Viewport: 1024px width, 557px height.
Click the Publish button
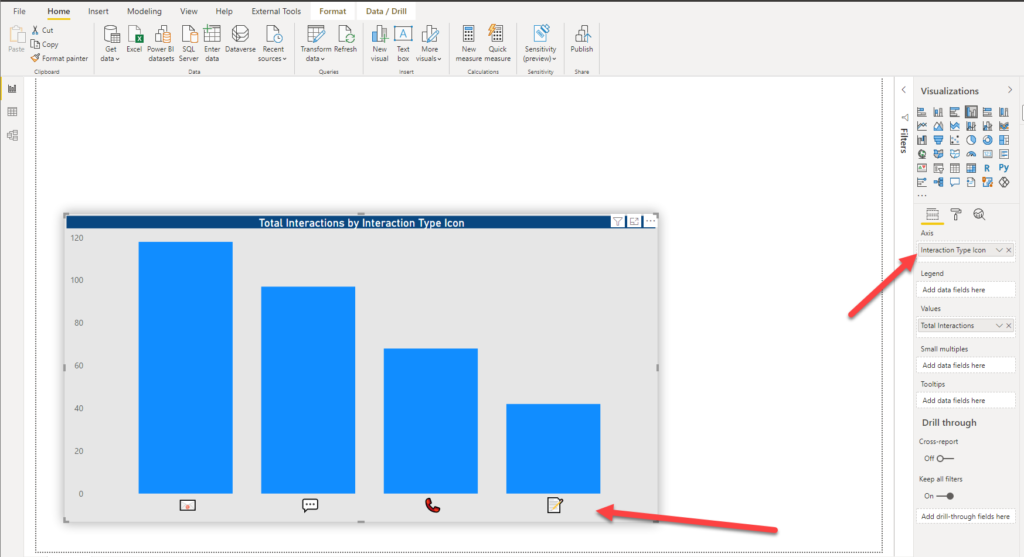point(581,40)
